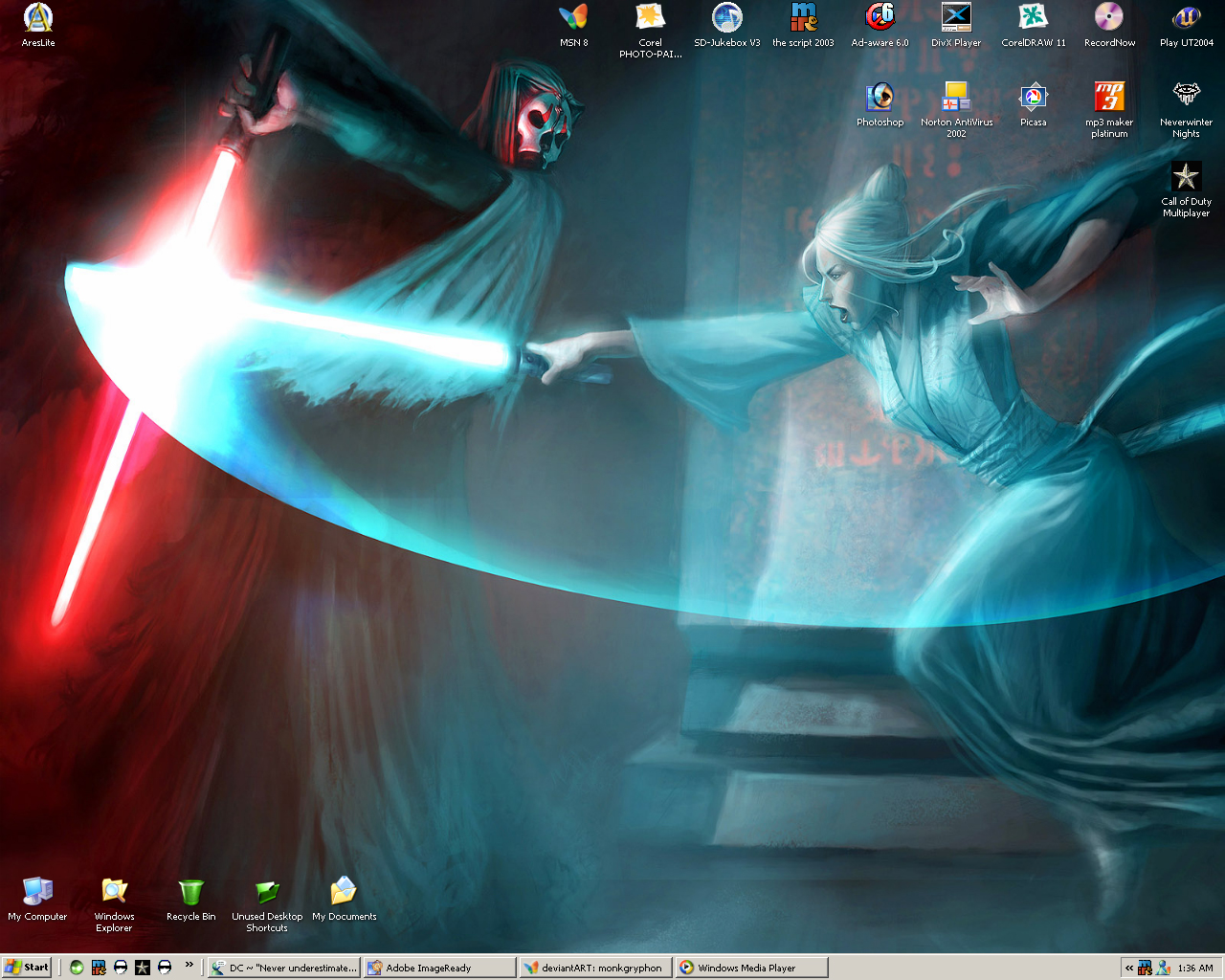Open Unused Desktop Shortcuts folder
This screenshot has width=1225, height=980.
(x=267, y=904)
